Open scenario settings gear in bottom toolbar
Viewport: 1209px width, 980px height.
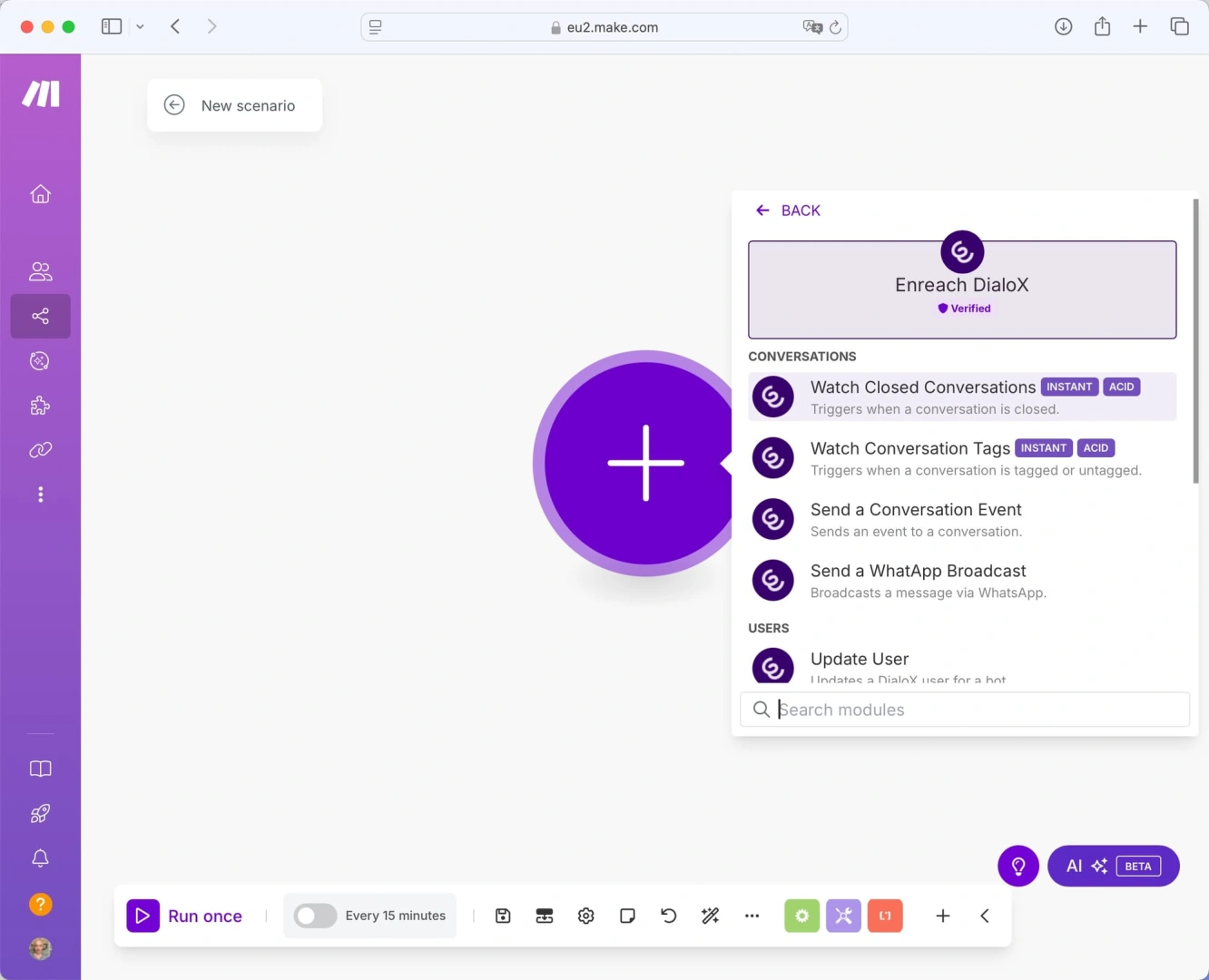pos(585,916)
